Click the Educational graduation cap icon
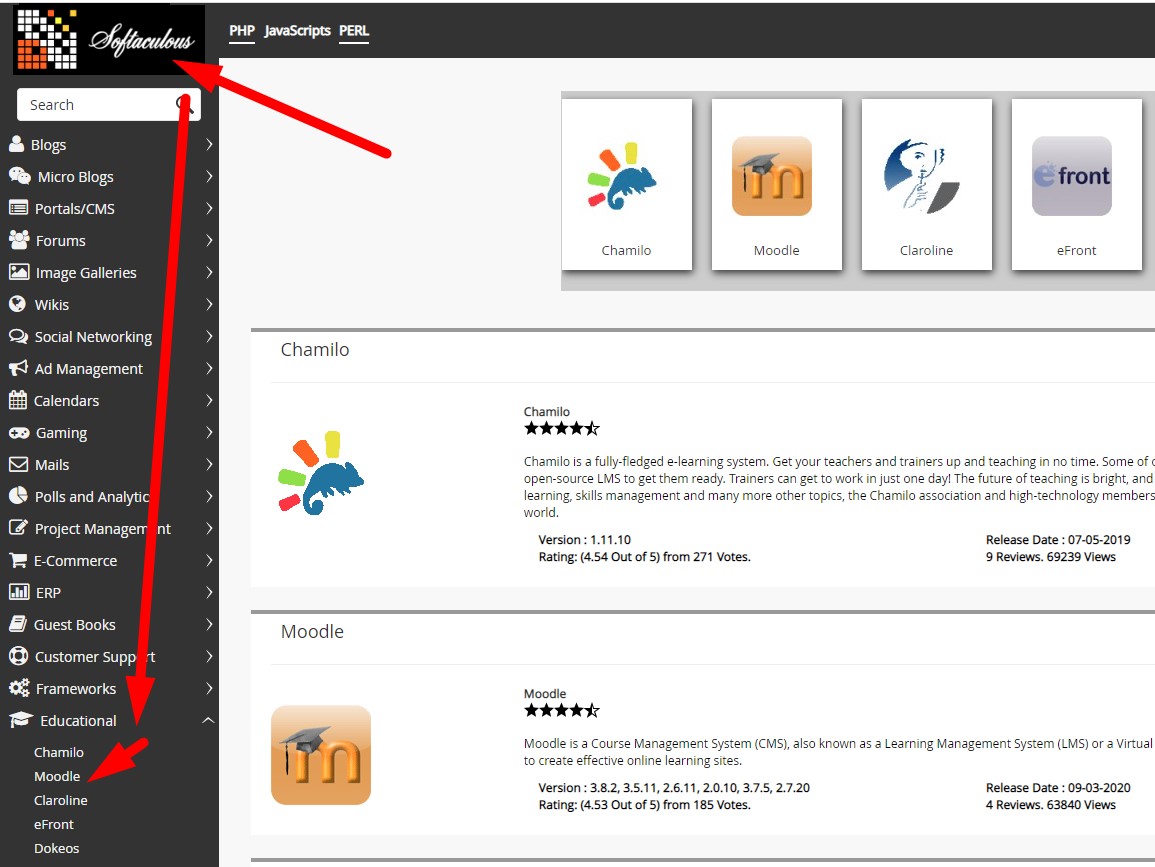Viewport: 1155px width, 867px height. tap(21, 720)
